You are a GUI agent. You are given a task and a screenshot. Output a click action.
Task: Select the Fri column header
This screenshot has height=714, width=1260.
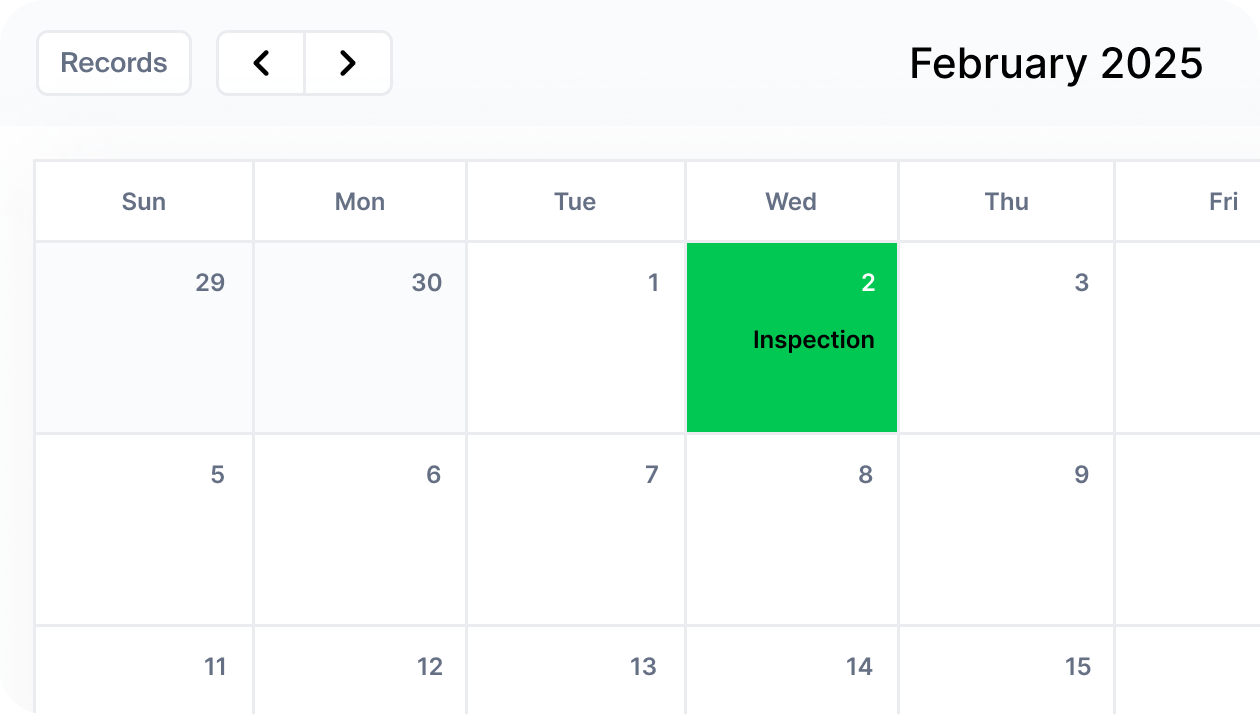coord(1188,202)
